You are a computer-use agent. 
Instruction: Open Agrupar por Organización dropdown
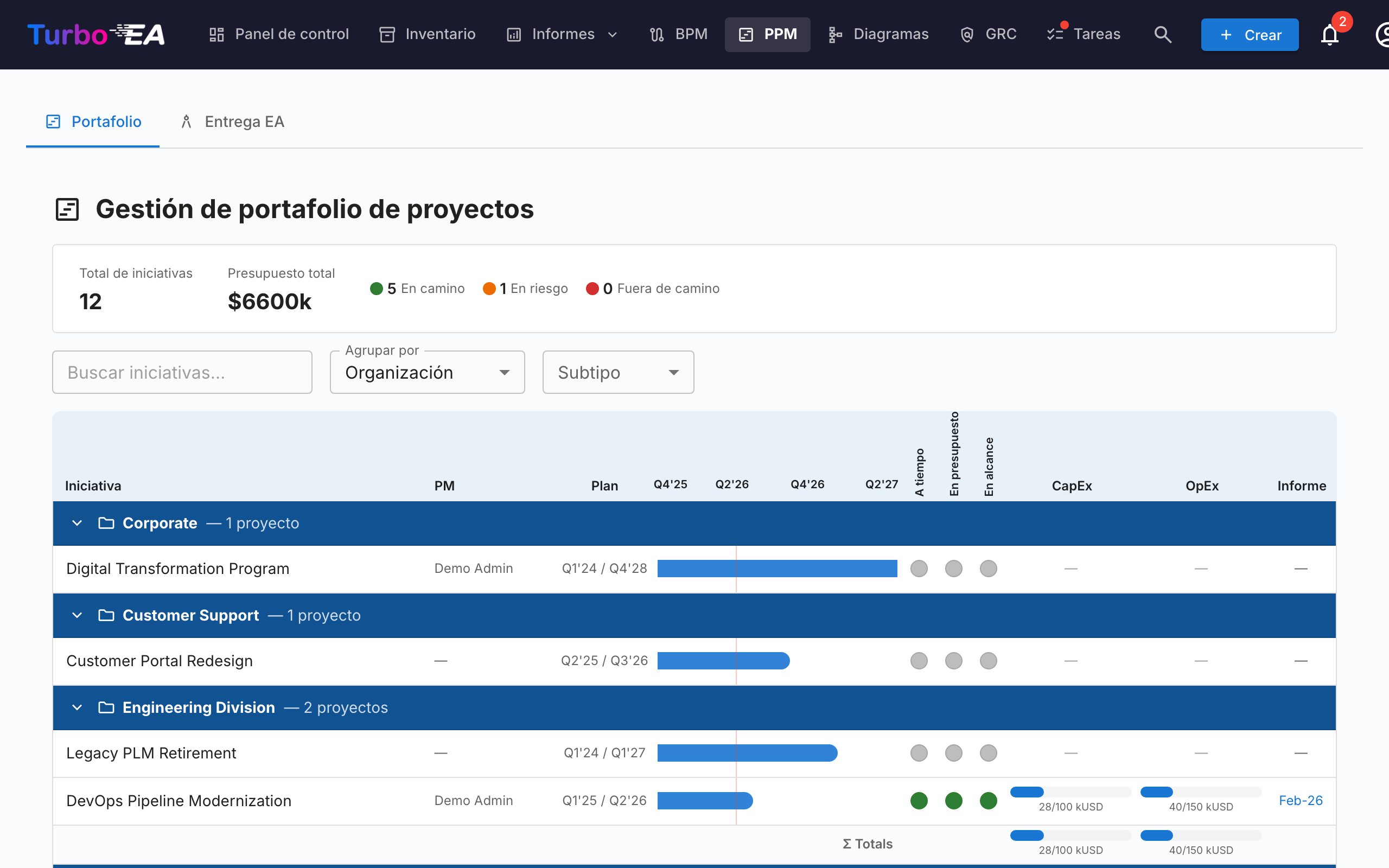pyautogui.click(x=427, y=372)
